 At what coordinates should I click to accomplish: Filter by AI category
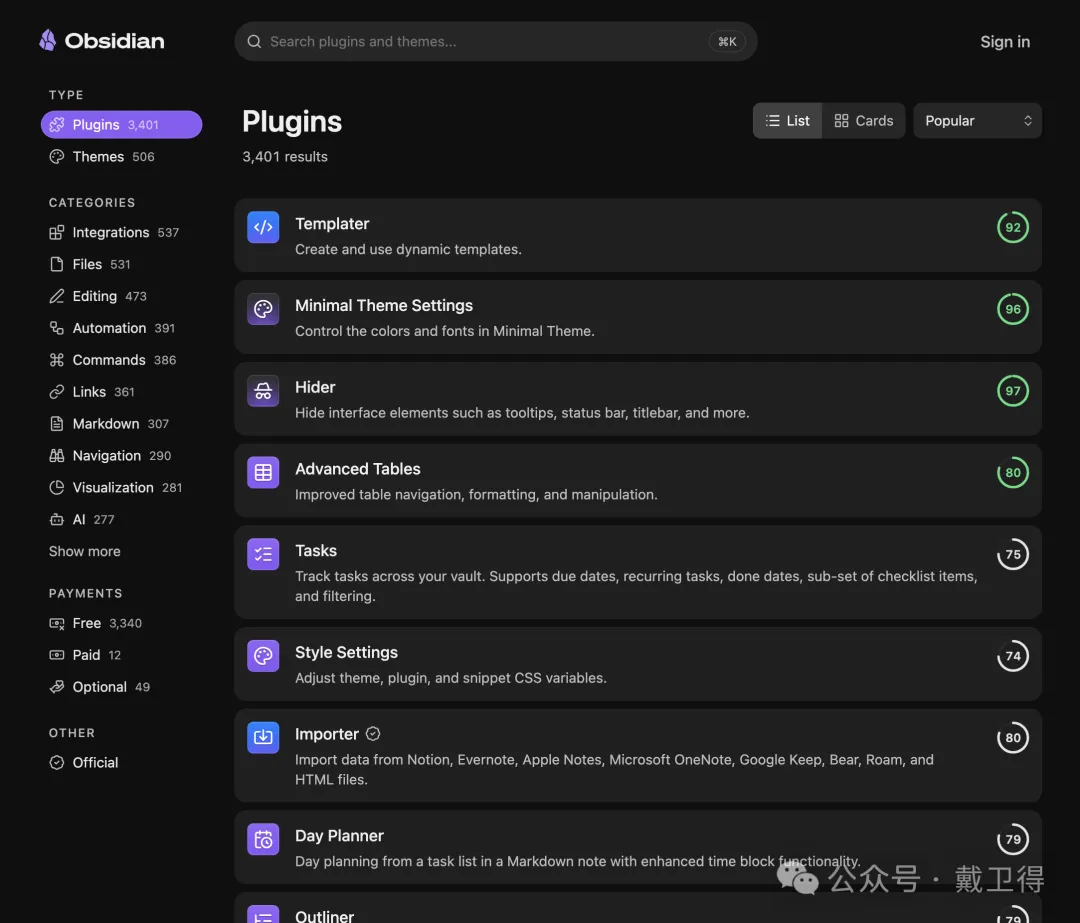tap(81, 520)
